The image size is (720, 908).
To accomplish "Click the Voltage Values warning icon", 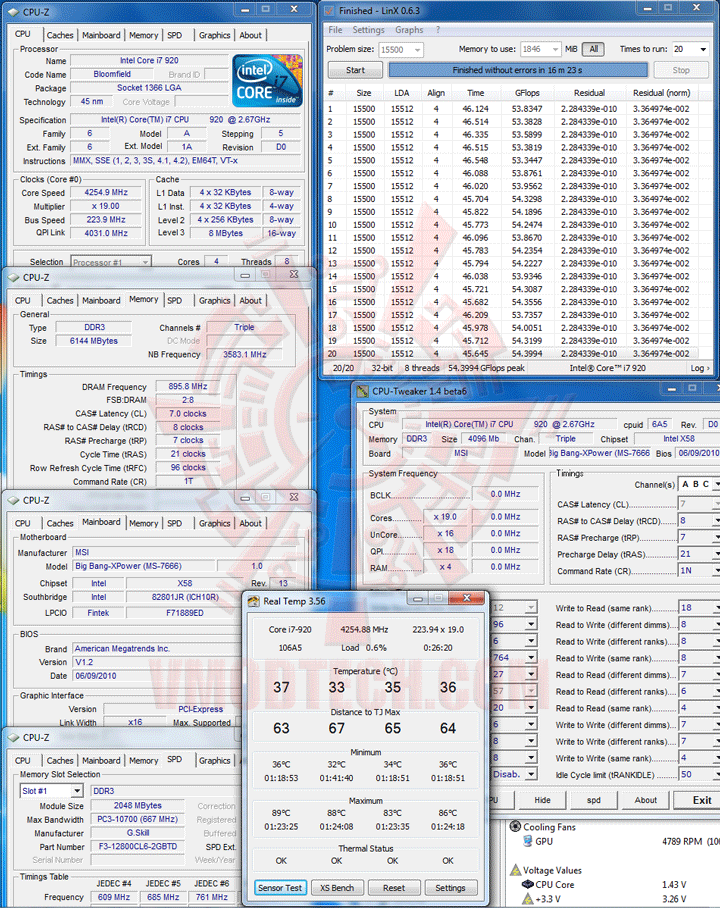I will (x=515, y=870).
